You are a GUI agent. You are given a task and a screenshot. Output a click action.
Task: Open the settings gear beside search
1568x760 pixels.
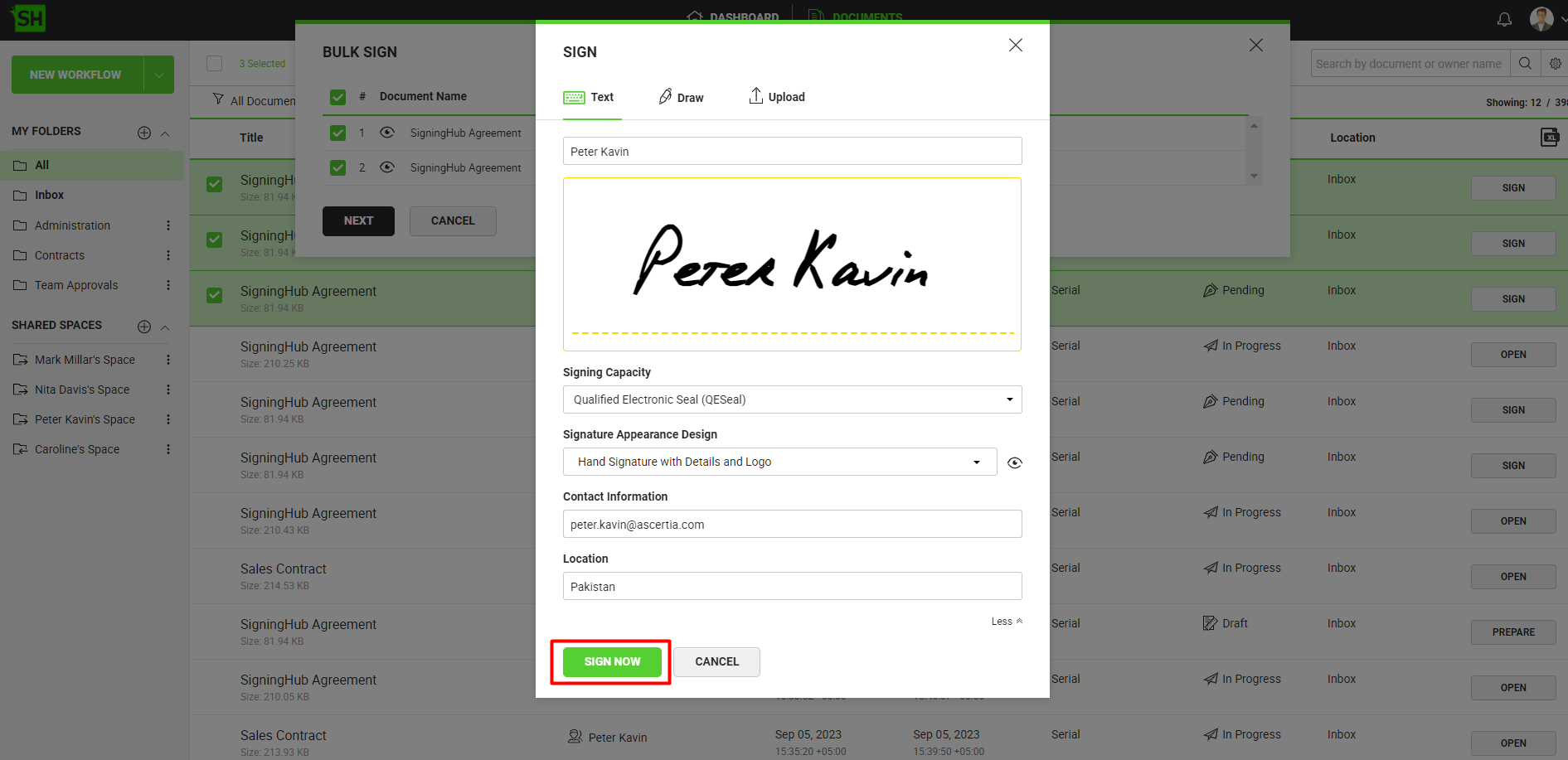(1555, 64)
